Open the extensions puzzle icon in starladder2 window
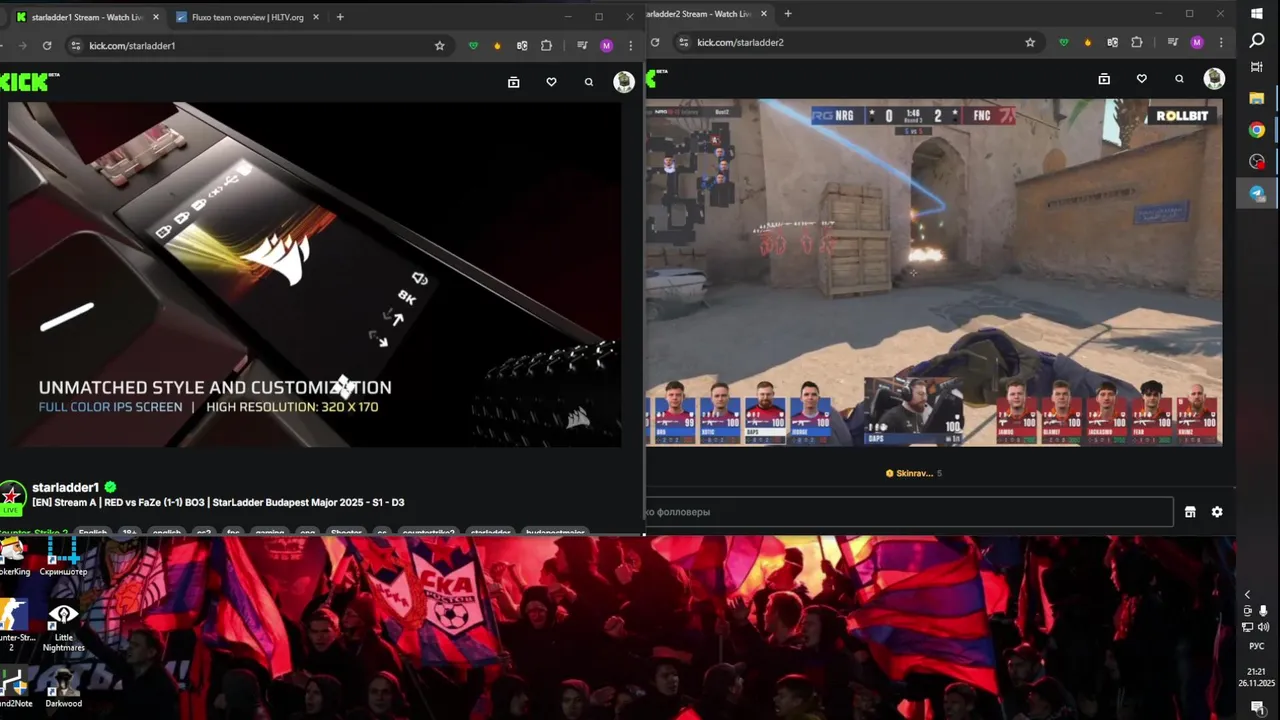This screenshot has height=720, width=1280. (1137, 42)
